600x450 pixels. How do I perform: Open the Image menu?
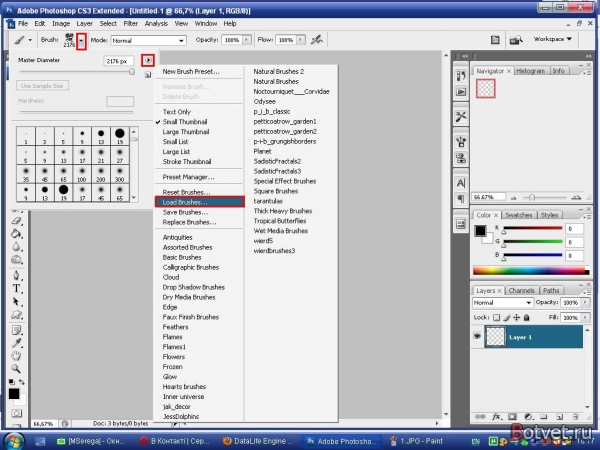[x=61, y=23]
